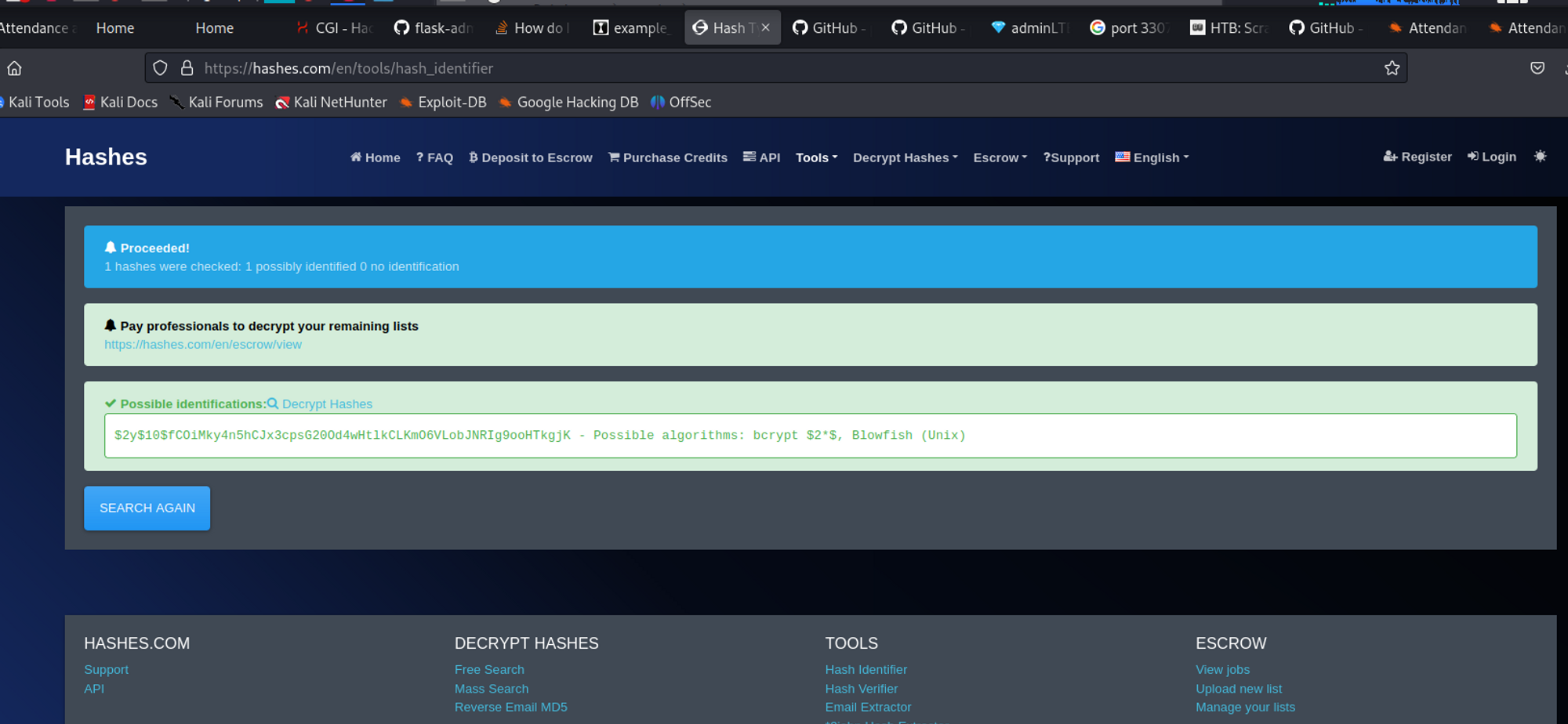
Task: Click the padlock site security icon
Action: coord(187,68)
